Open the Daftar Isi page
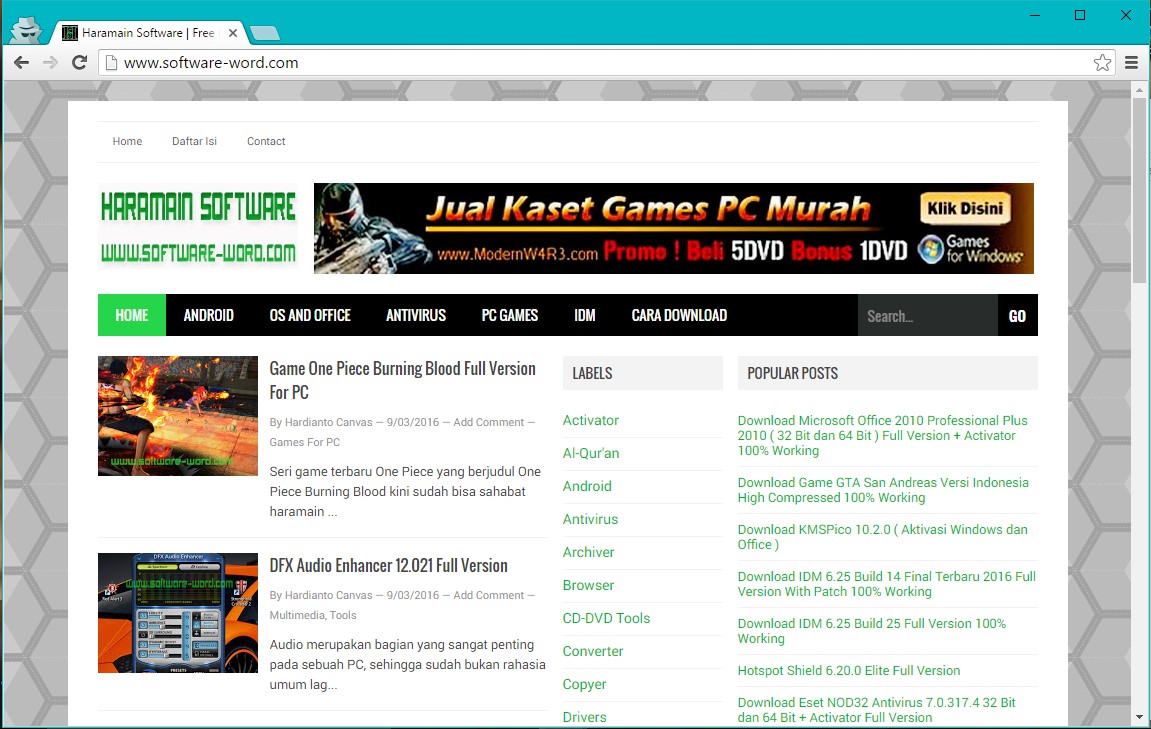The height and width of the screenshot is (729, 1151). tap(195, 141)
